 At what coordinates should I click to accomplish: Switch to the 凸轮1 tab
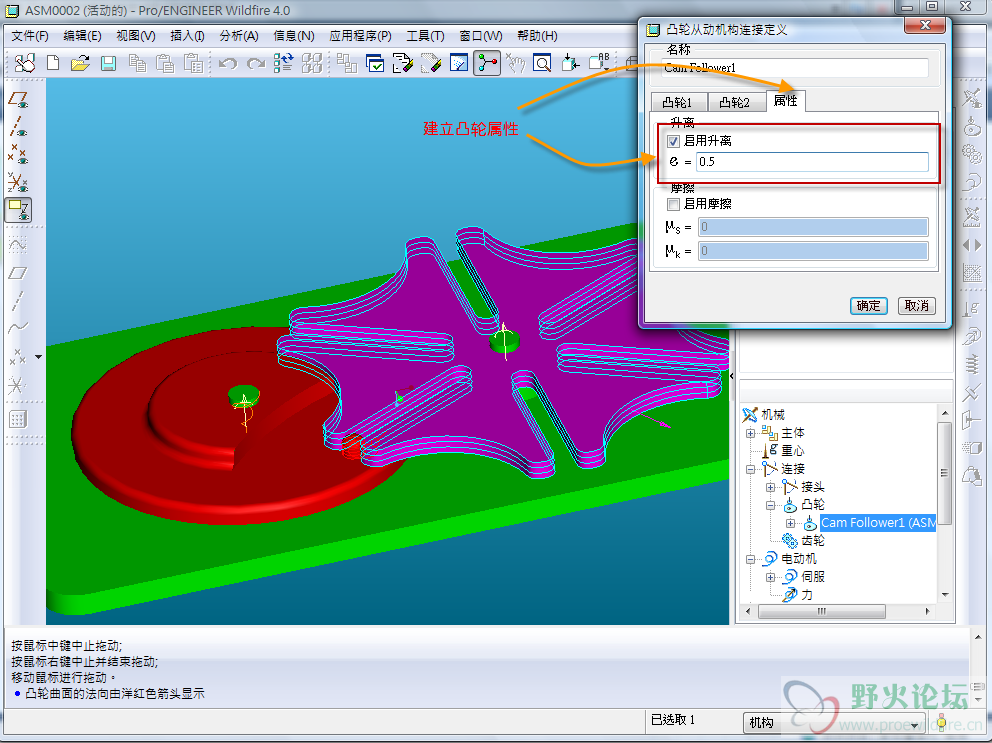pyautogui.click(x=678, y=103)
